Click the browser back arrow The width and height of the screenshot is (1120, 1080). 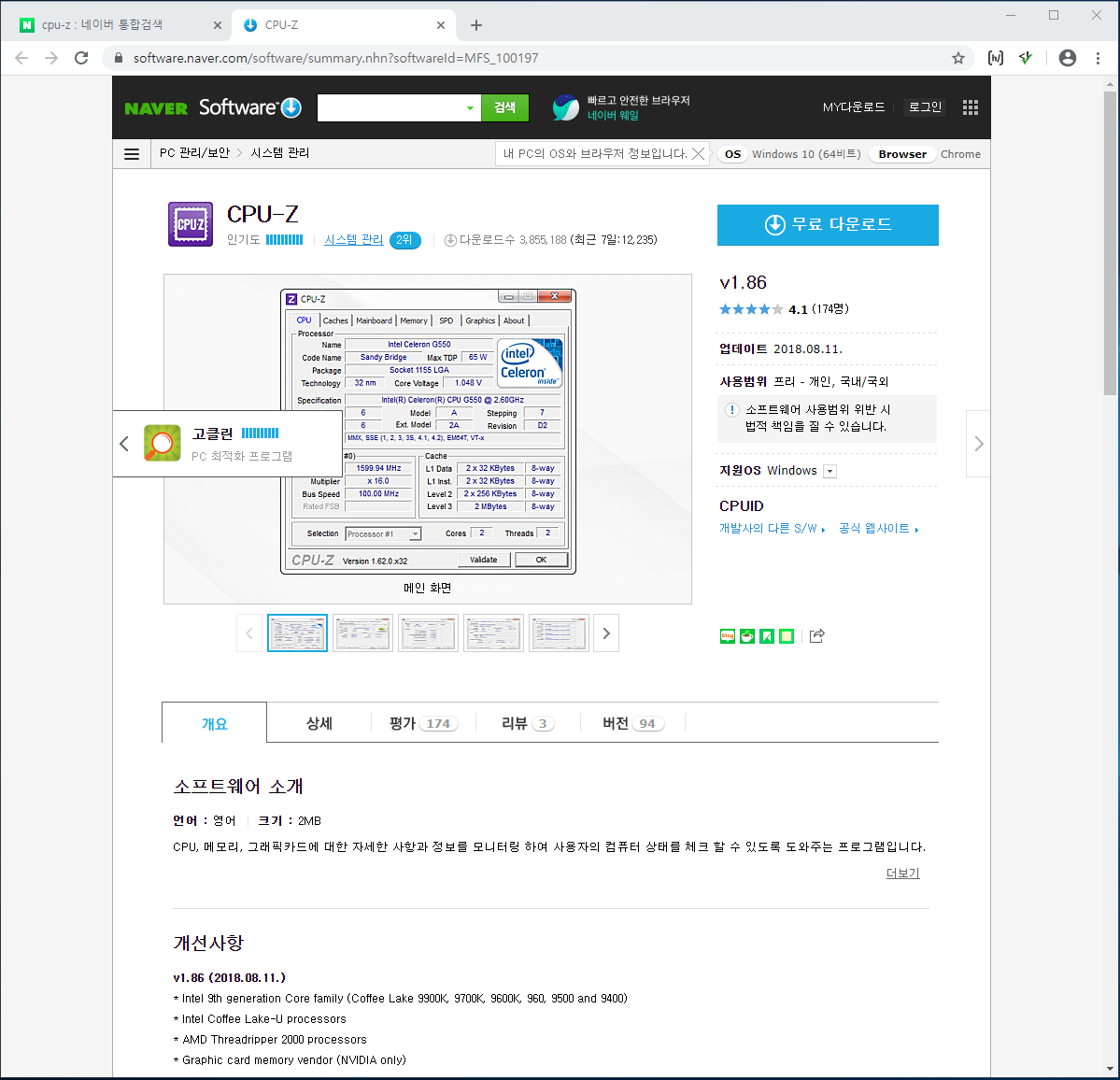[x=21, y=58]
